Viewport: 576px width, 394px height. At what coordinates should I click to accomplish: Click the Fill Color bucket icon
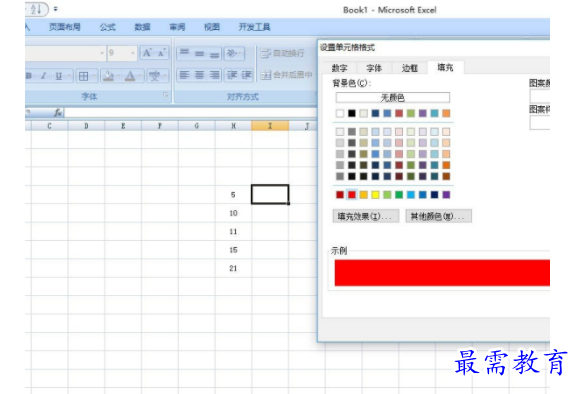(x=108, y=76)
